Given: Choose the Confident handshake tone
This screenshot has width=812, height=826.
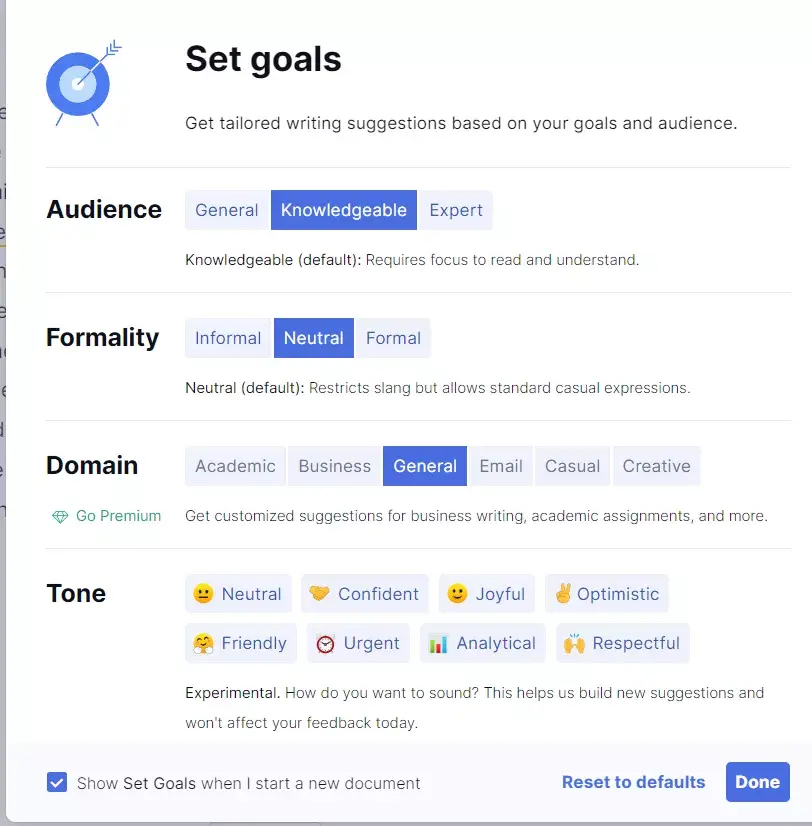Looking at the screenshot, I should (x=365, y=594).
